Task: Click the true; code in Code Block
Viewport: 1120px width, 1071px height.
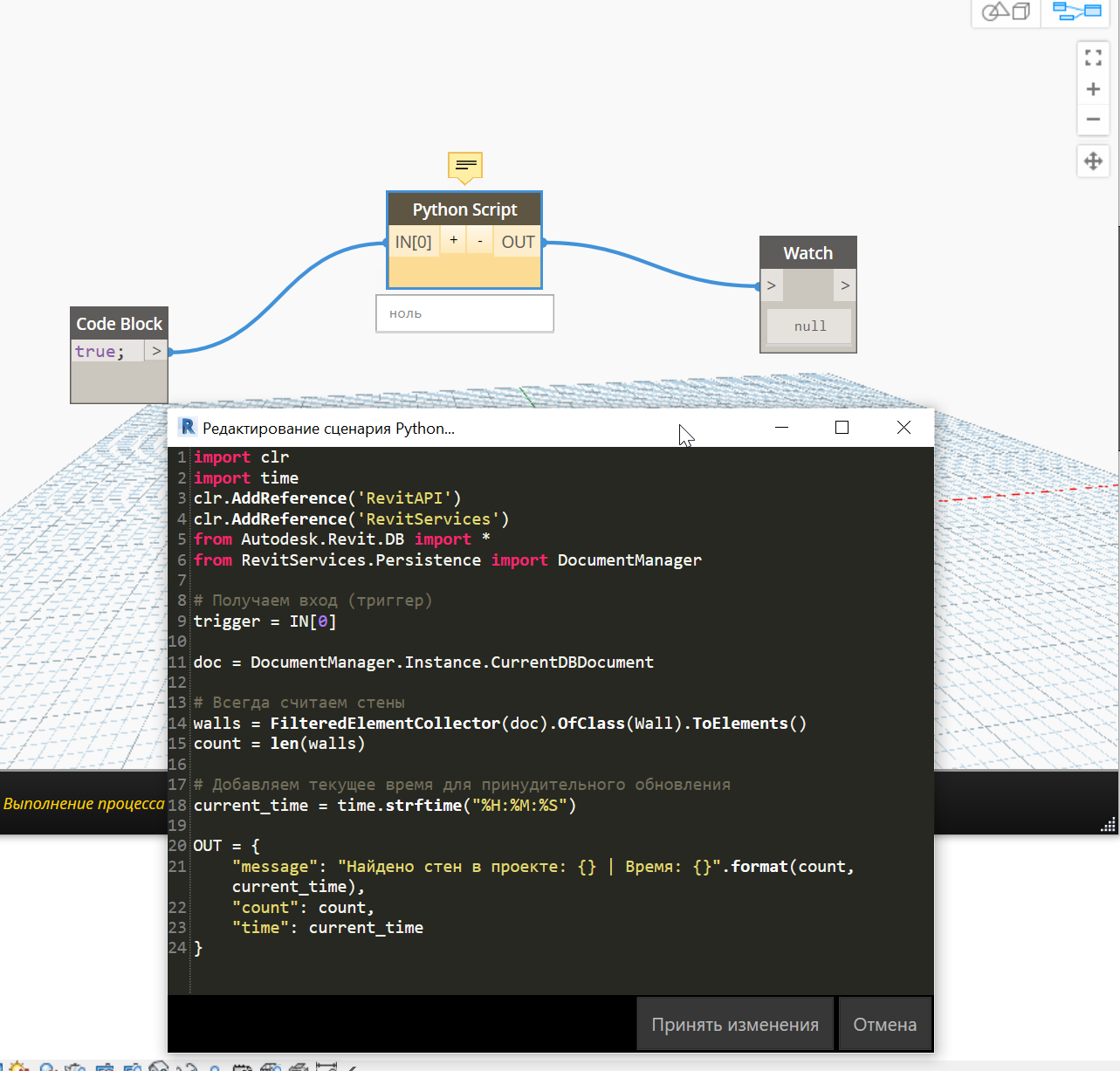Action: (100, 351)
